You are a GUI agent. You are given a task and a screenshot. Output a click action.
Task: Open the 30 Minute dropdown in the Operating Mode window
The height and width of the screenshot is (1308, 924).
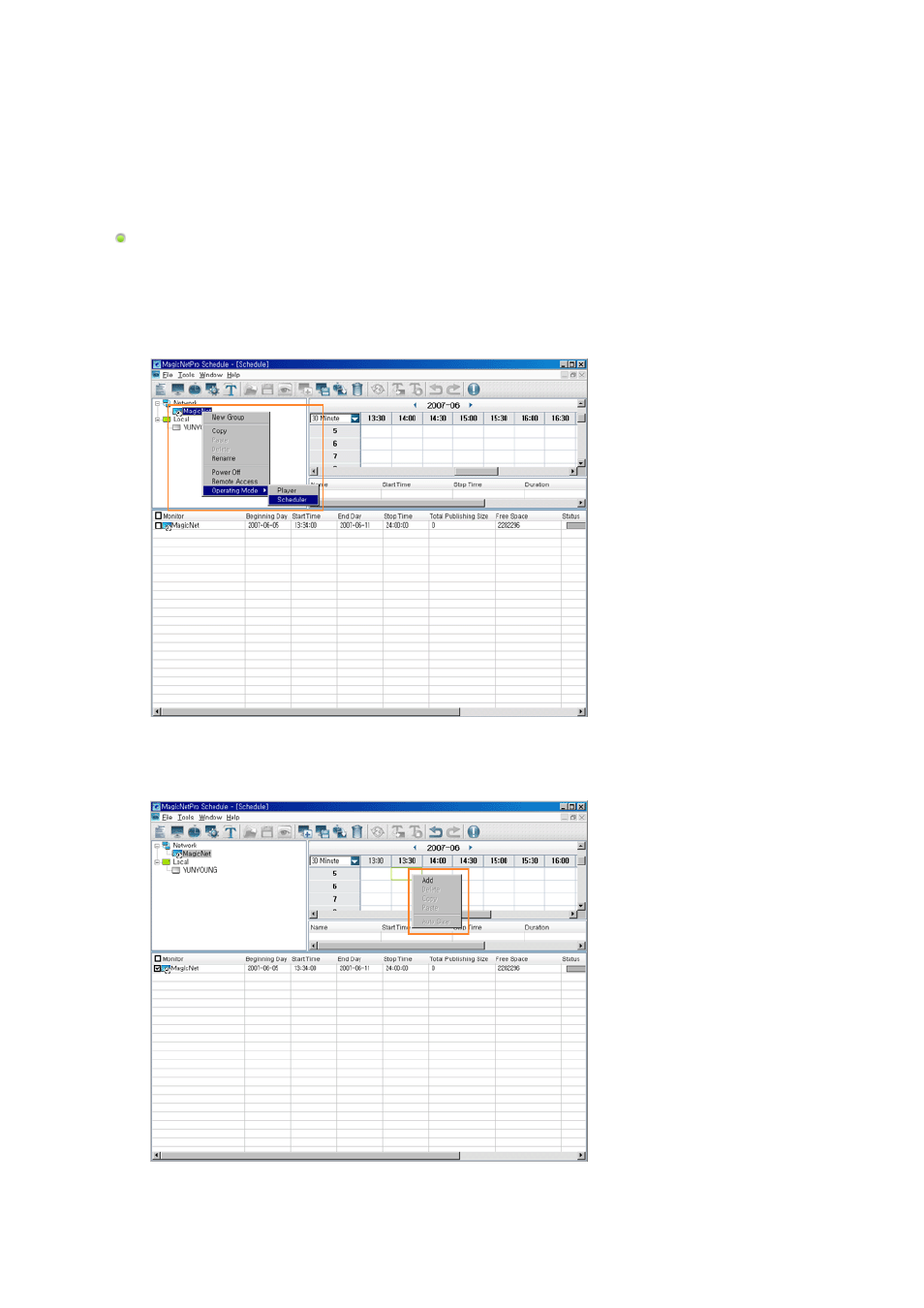[x=355, y=419]
